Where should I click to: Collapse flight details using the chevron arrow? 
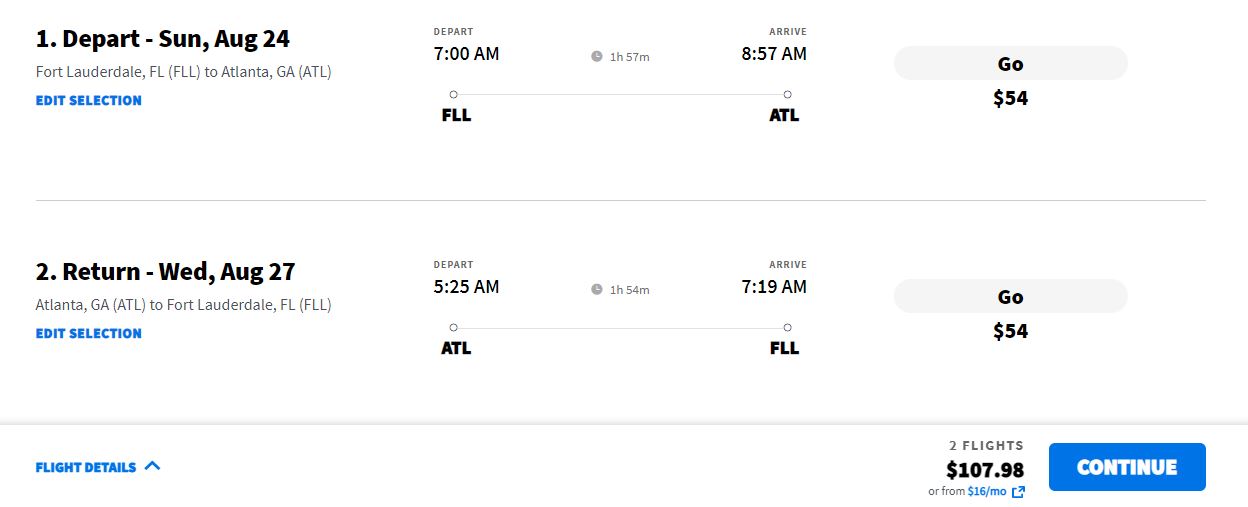click(152, 466)
